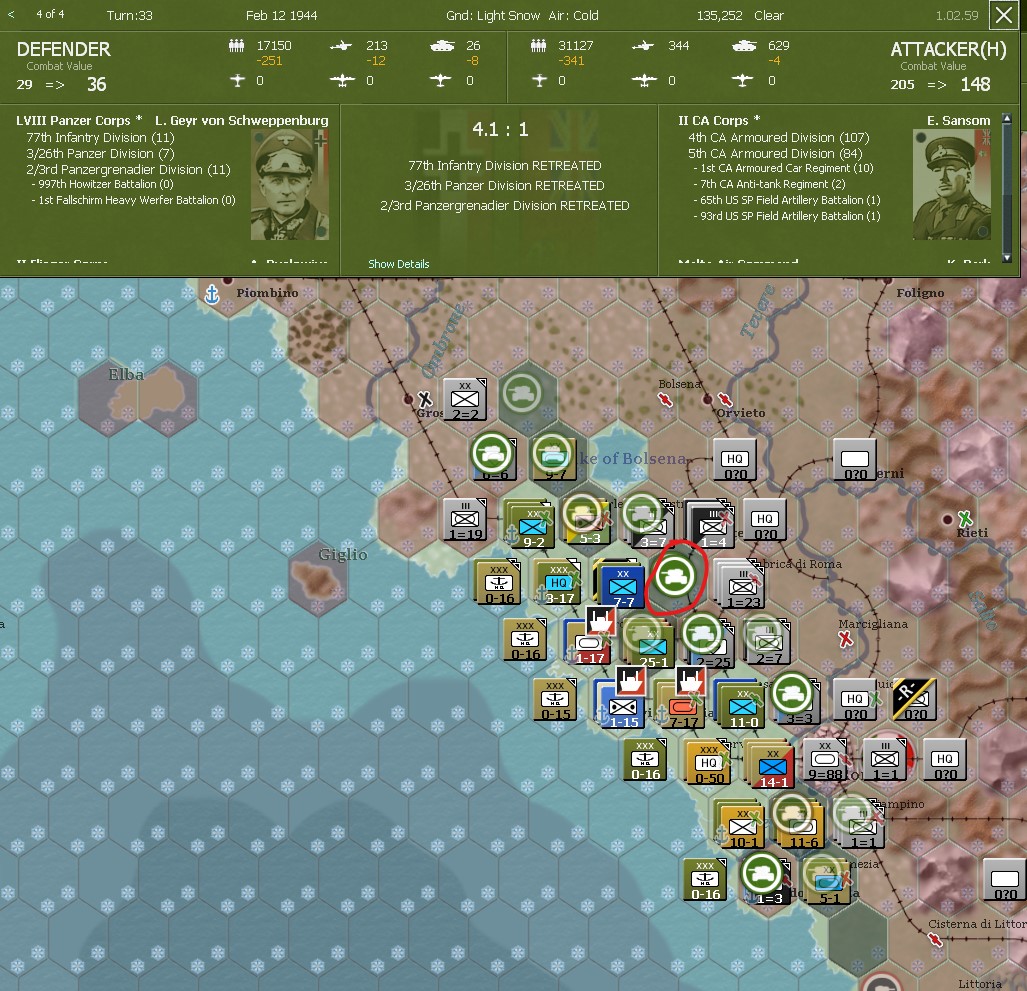Select the 11-0 infantry division counter
Image resolution: width=1027 pixels, height=991 pixels.
click(742, 707)
